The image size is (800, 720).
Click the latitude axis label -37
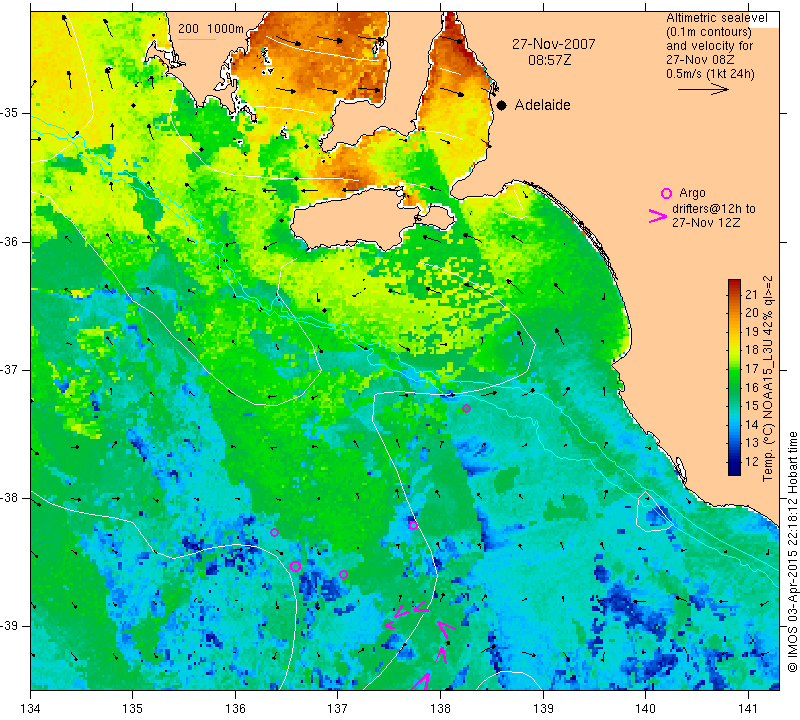click(x=10, y=369)
